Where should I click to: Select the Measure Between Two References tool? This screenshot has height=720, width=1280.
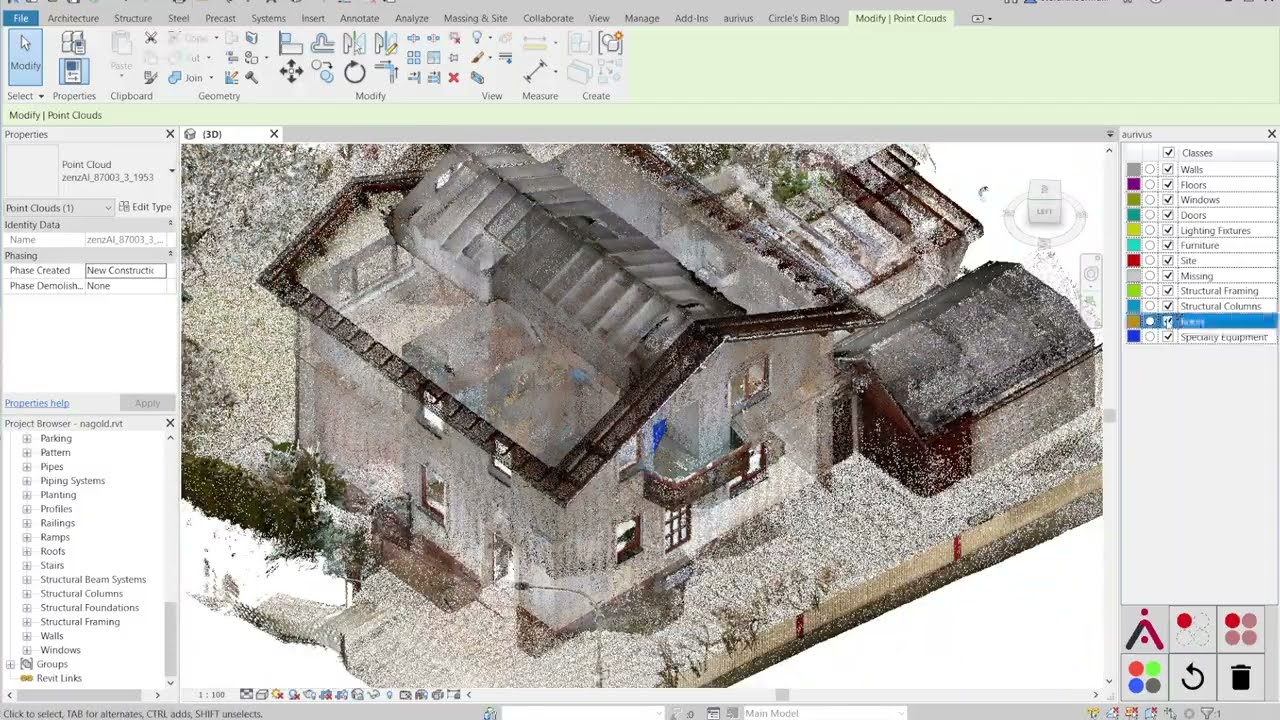[536, 71]
